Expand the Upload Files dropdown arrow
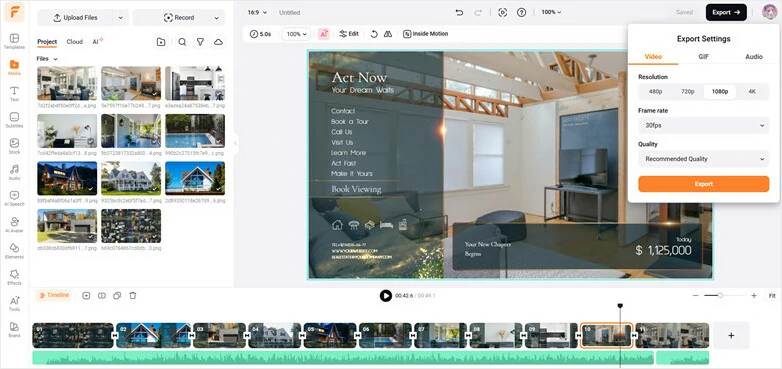 coord(120,17)
